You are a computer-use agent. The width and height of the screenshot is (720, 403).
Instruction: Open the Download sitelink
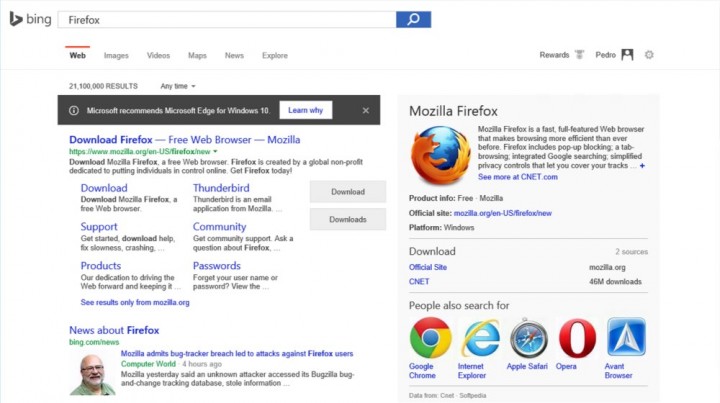pyautogui.click(x=104, y=188)
